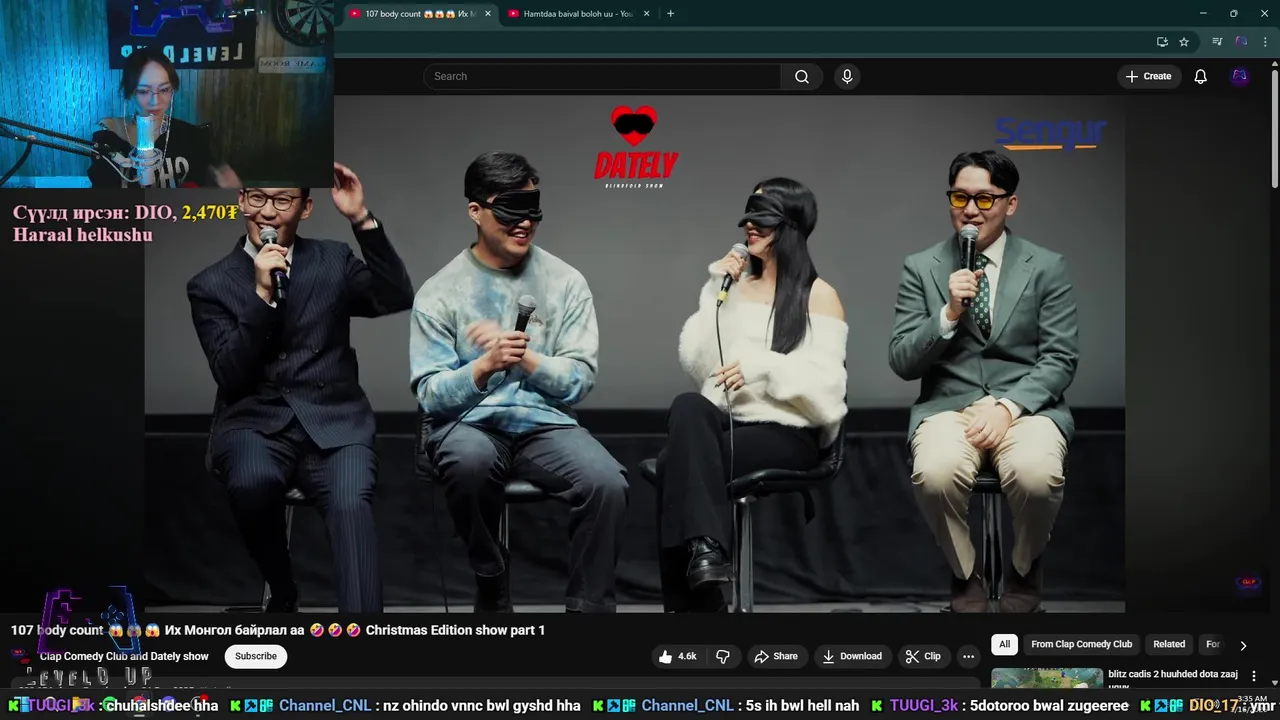Open the blitz cadis dota video thumbnail
The width and height of the screenshot is (1280, 720).
[x=1047, y=679]
